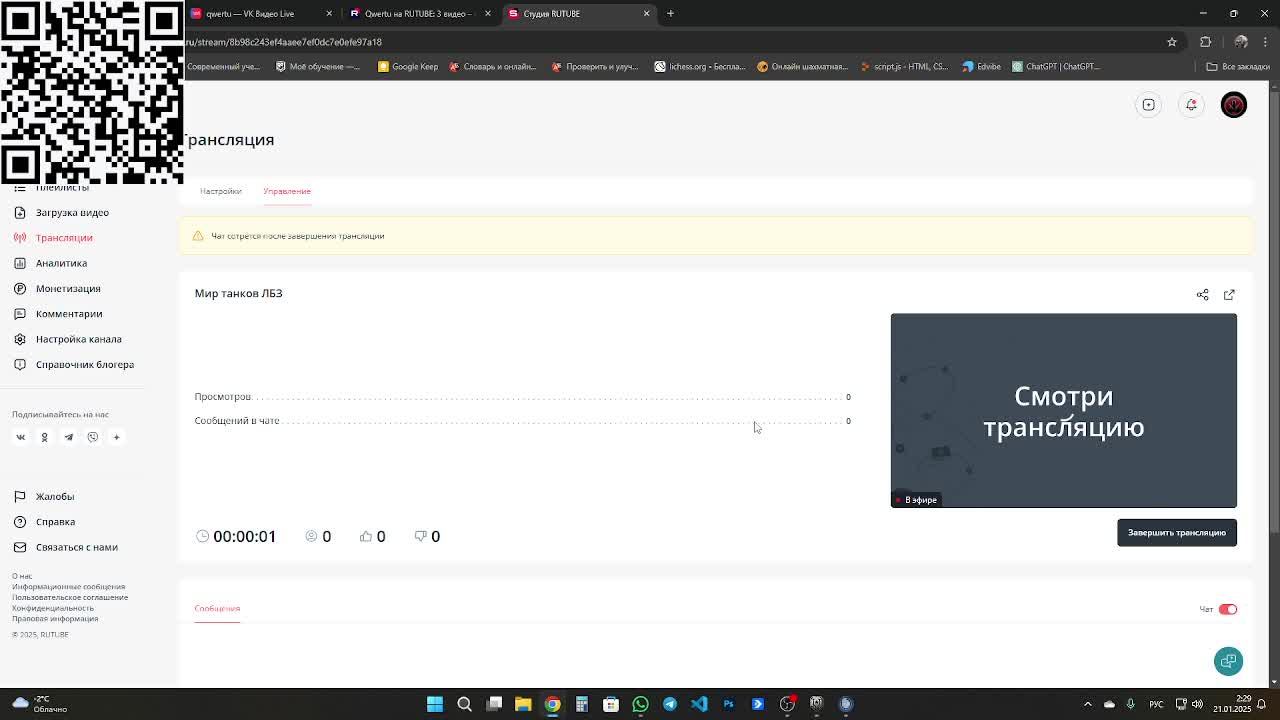The image size is (1280, 720).
Task: Open the ChatGPT bookmark
Action: [x=1056, y=67]
